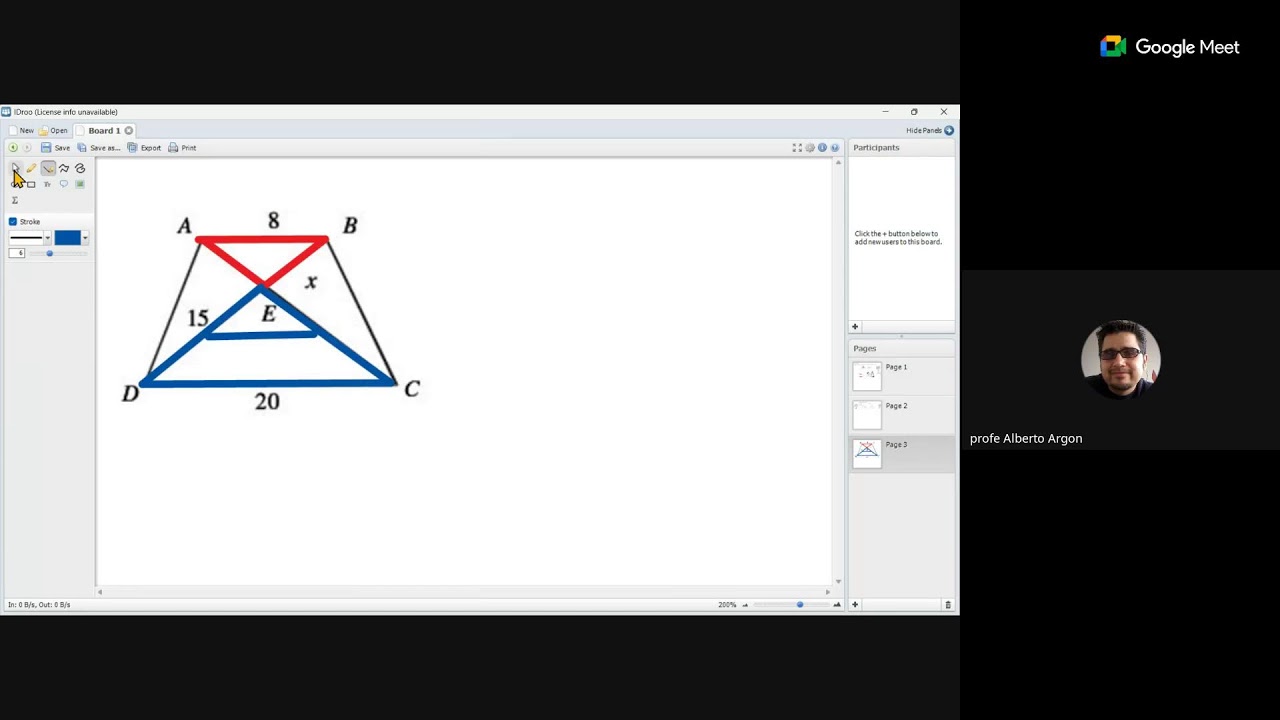Click the stroke width value field
Screen dimensions: 1280x720
point(16,254)
